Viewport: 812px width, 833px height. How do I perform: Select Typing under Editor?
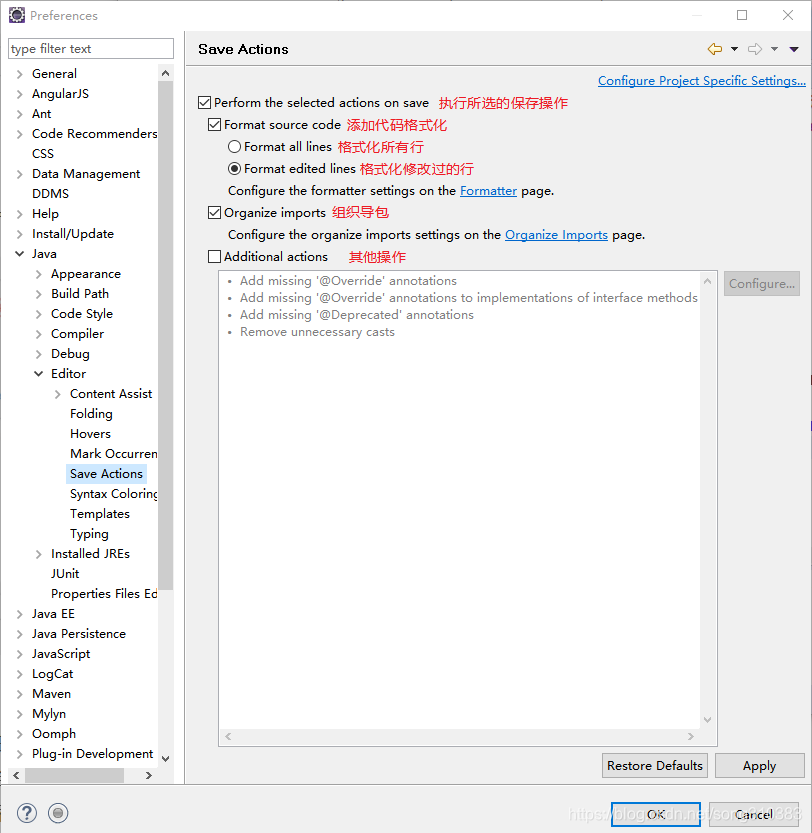89,534
